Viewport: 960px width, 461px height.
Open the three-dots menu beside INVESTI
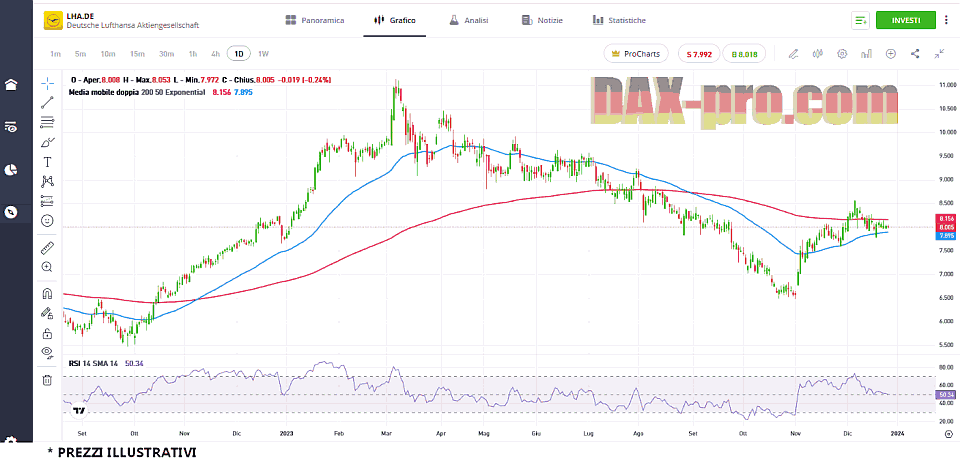pos(948,20)
